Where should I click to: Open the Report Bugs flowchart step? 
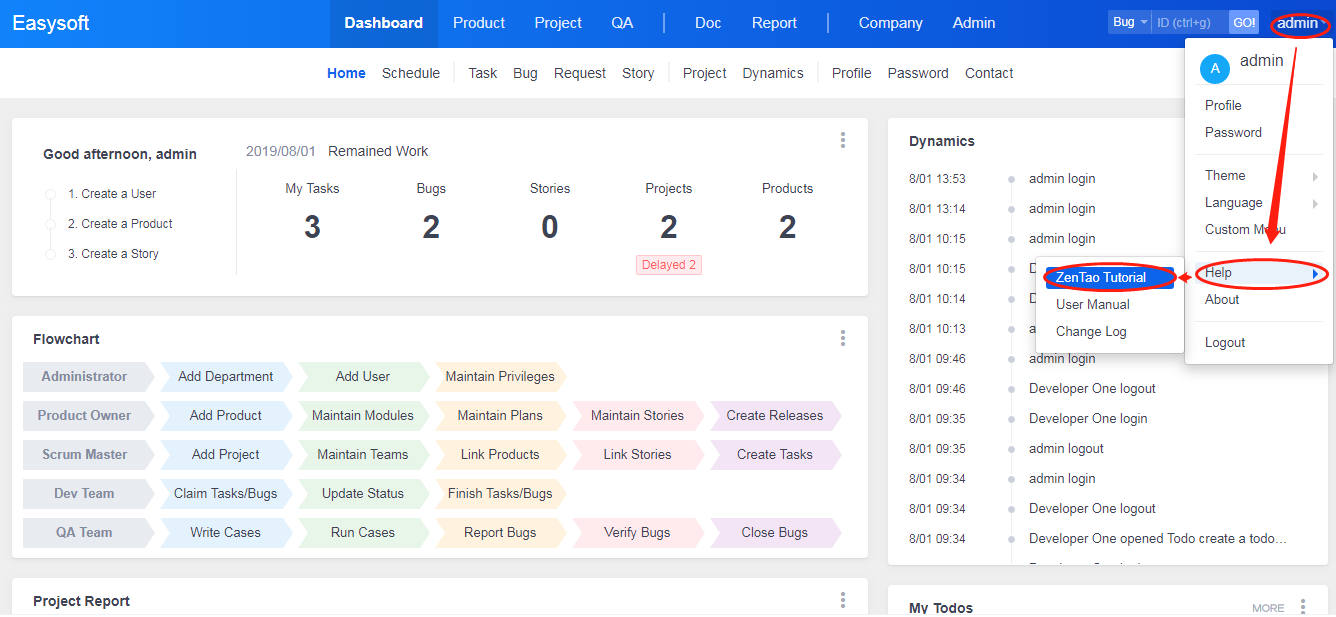[500, 533]
